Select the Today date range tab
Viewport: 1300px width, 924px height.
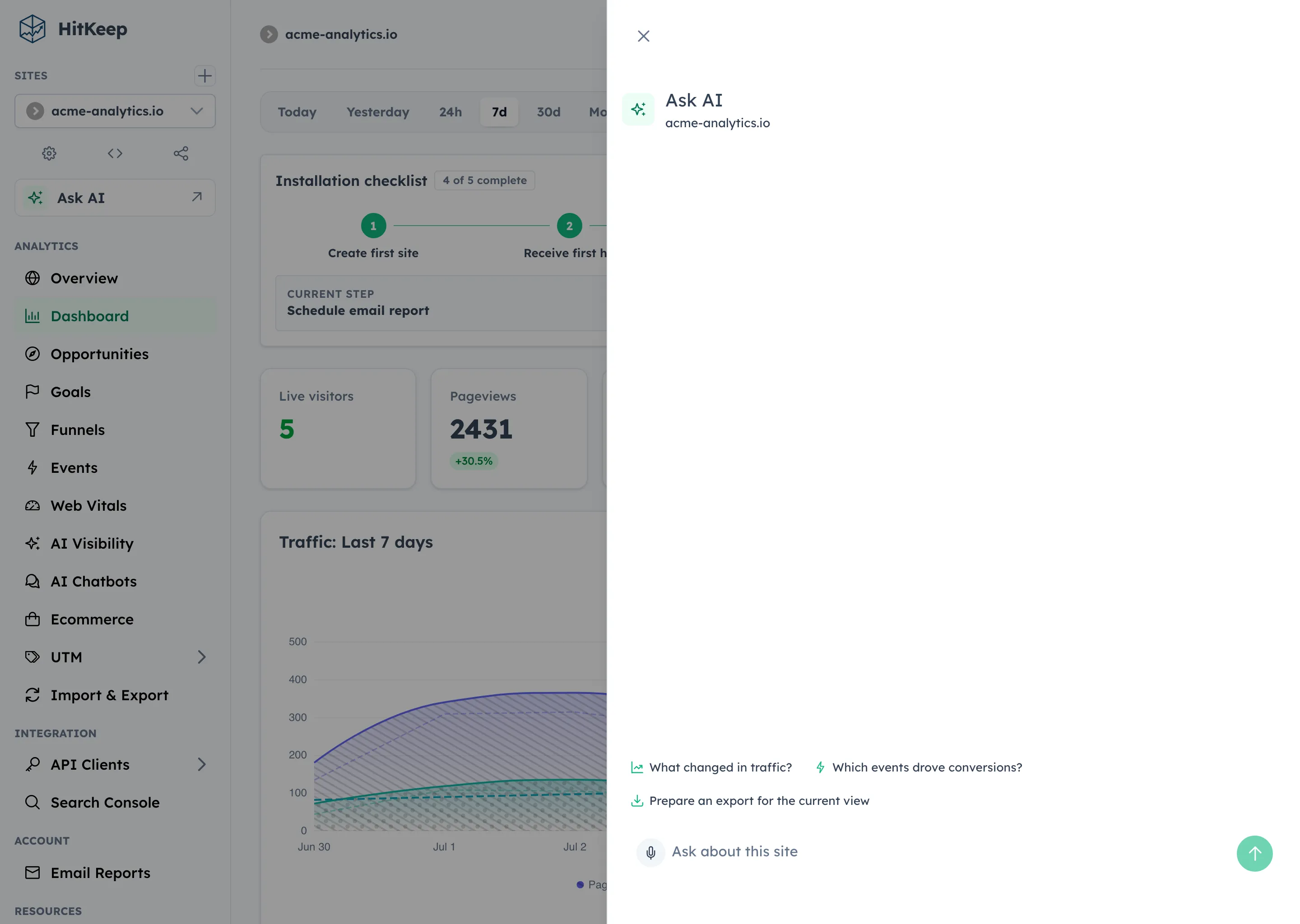pos(297,112)
